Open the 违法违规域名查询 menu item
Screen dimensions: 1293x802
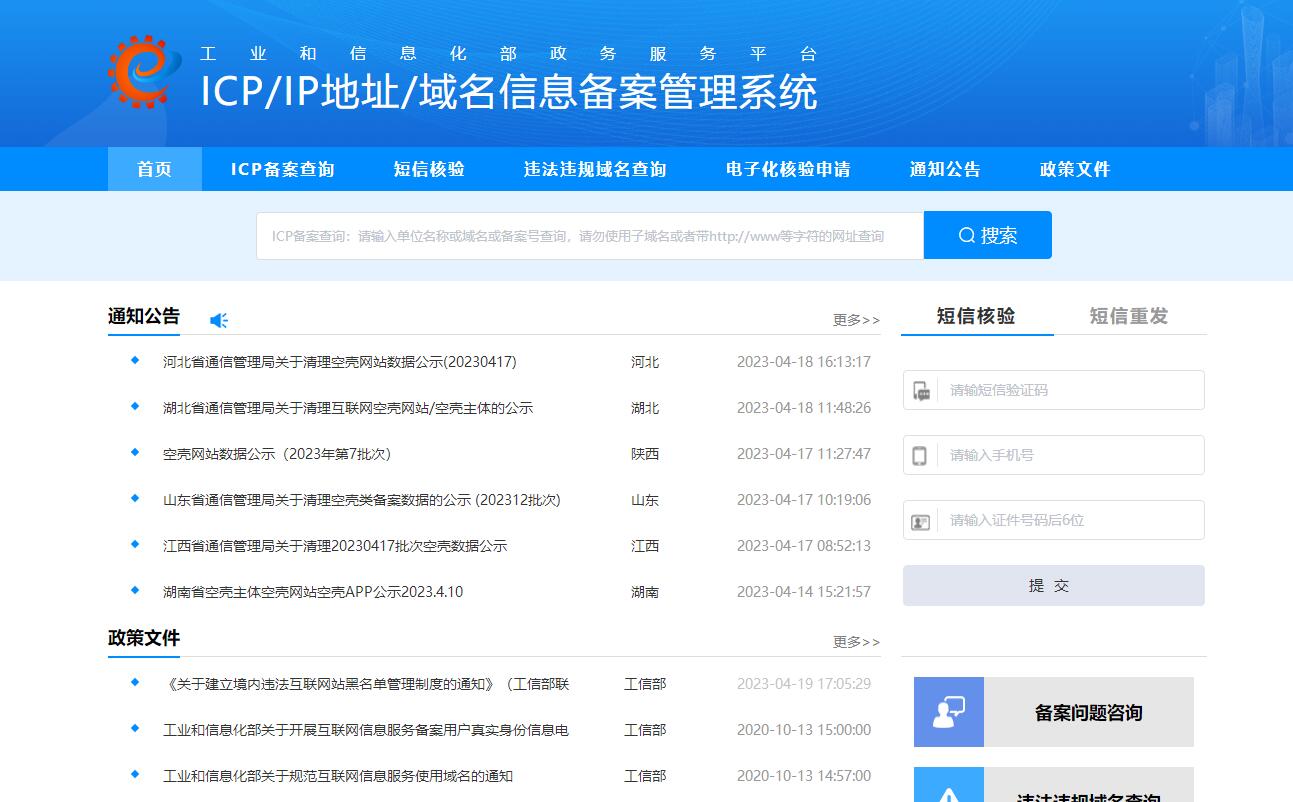click(x=595, y=169)
